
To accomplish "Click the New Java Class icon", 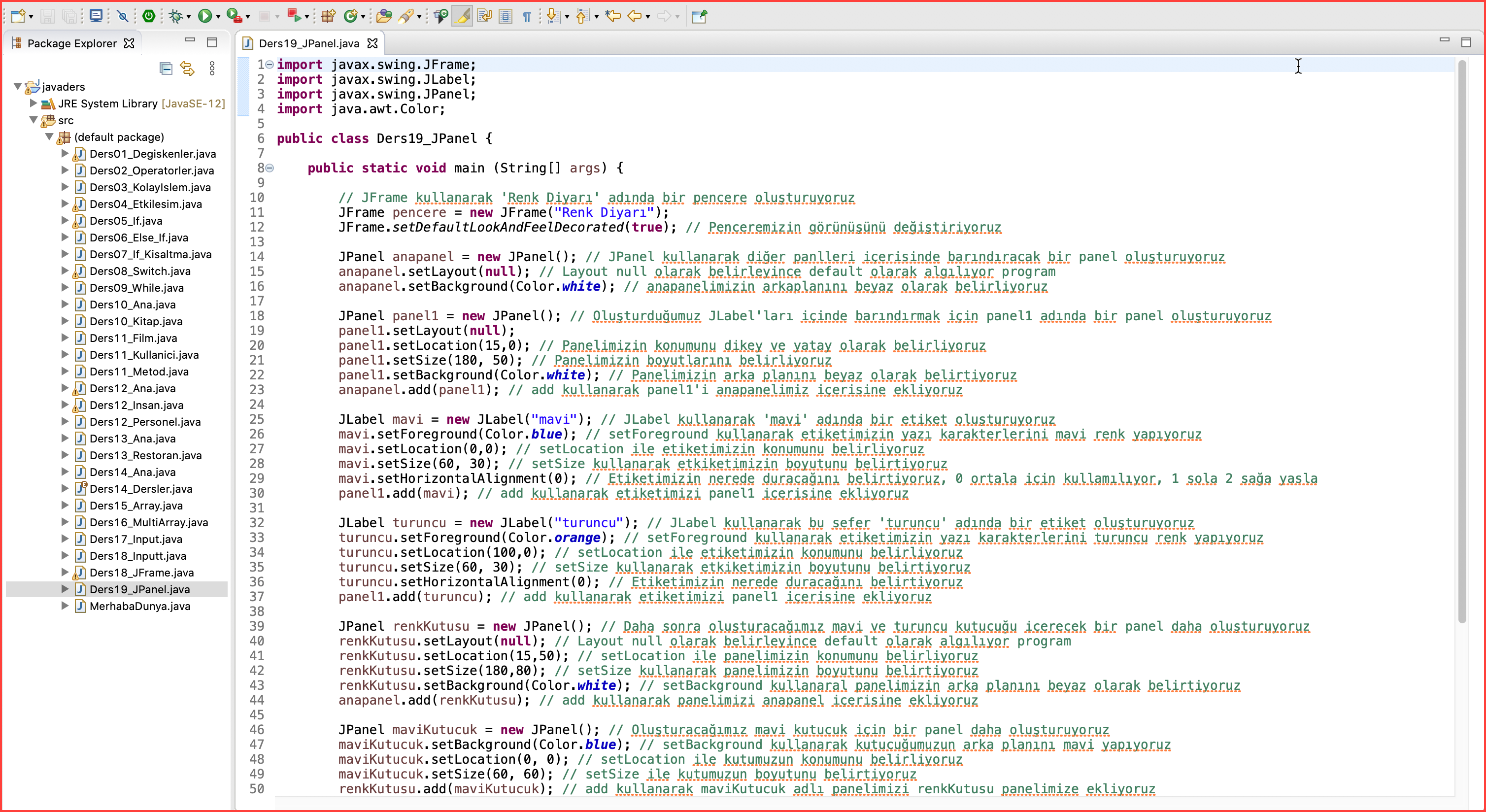I will click(350, 16).
